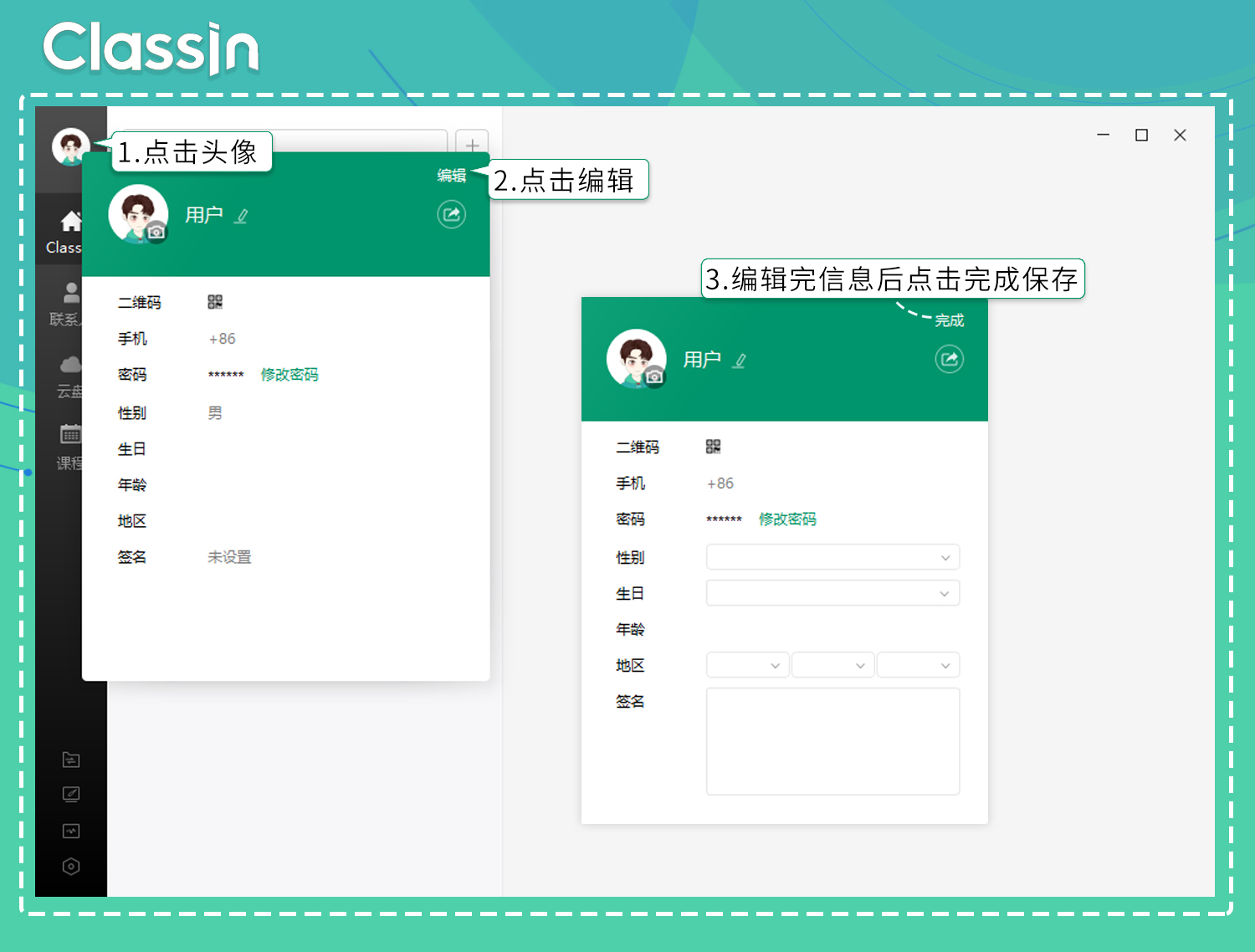Click the camera icon on the right card avatar
The height and width of the screenshot is (952, 1255).
655,377
